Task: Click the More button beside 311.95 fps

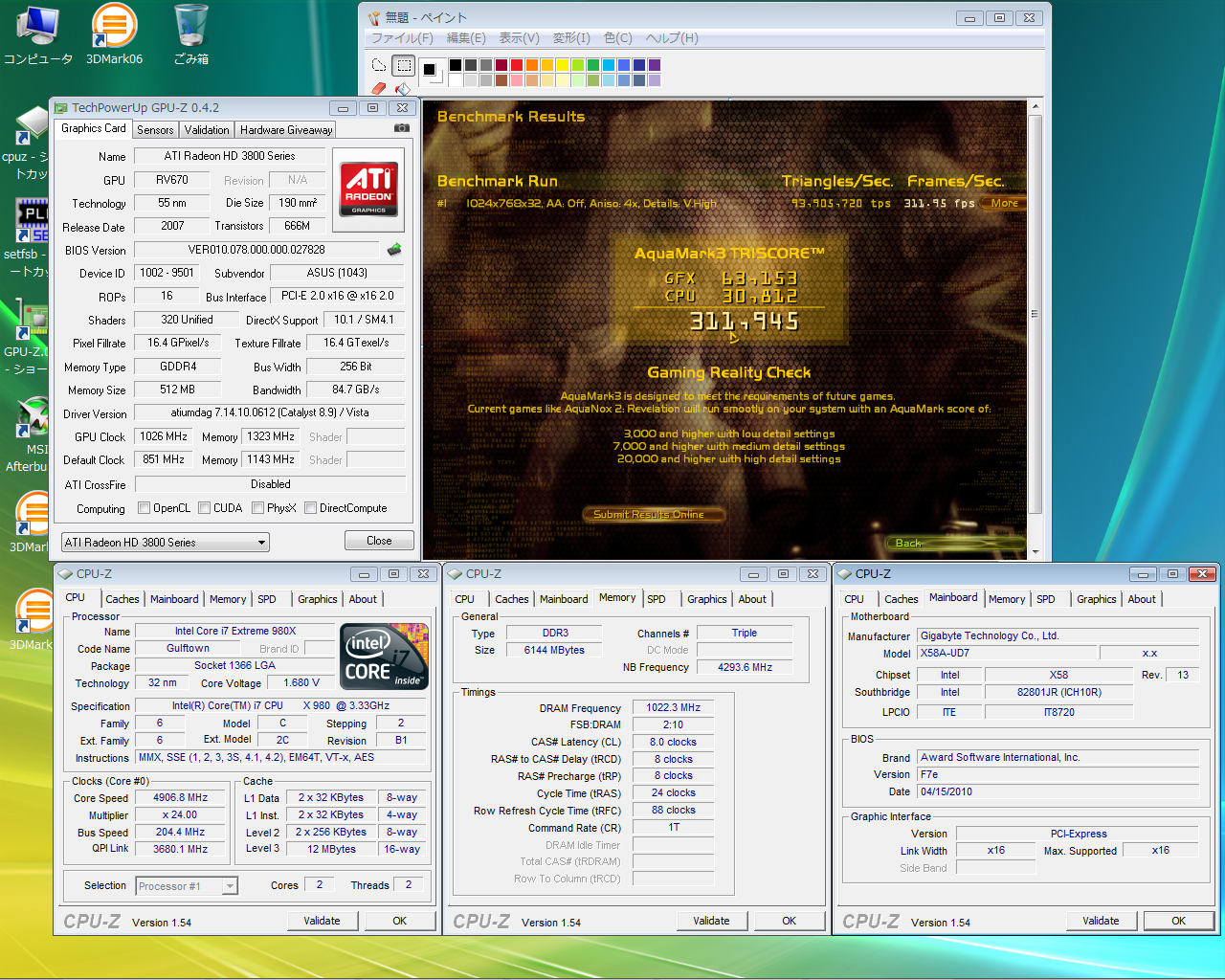Action: (x=1005, y=203)
